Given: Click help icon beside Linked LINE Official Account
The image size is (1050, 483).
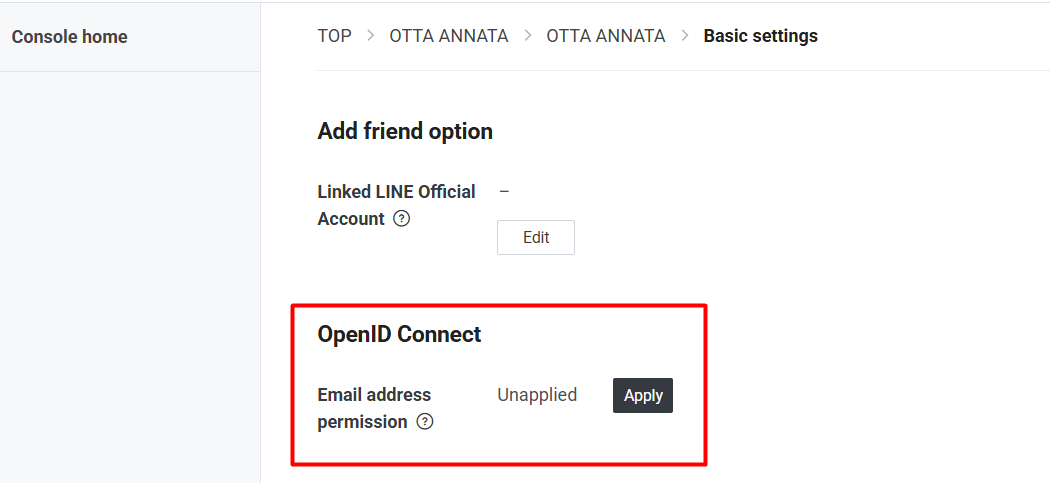Looking at the screenshot, I should tap(402, 219).
